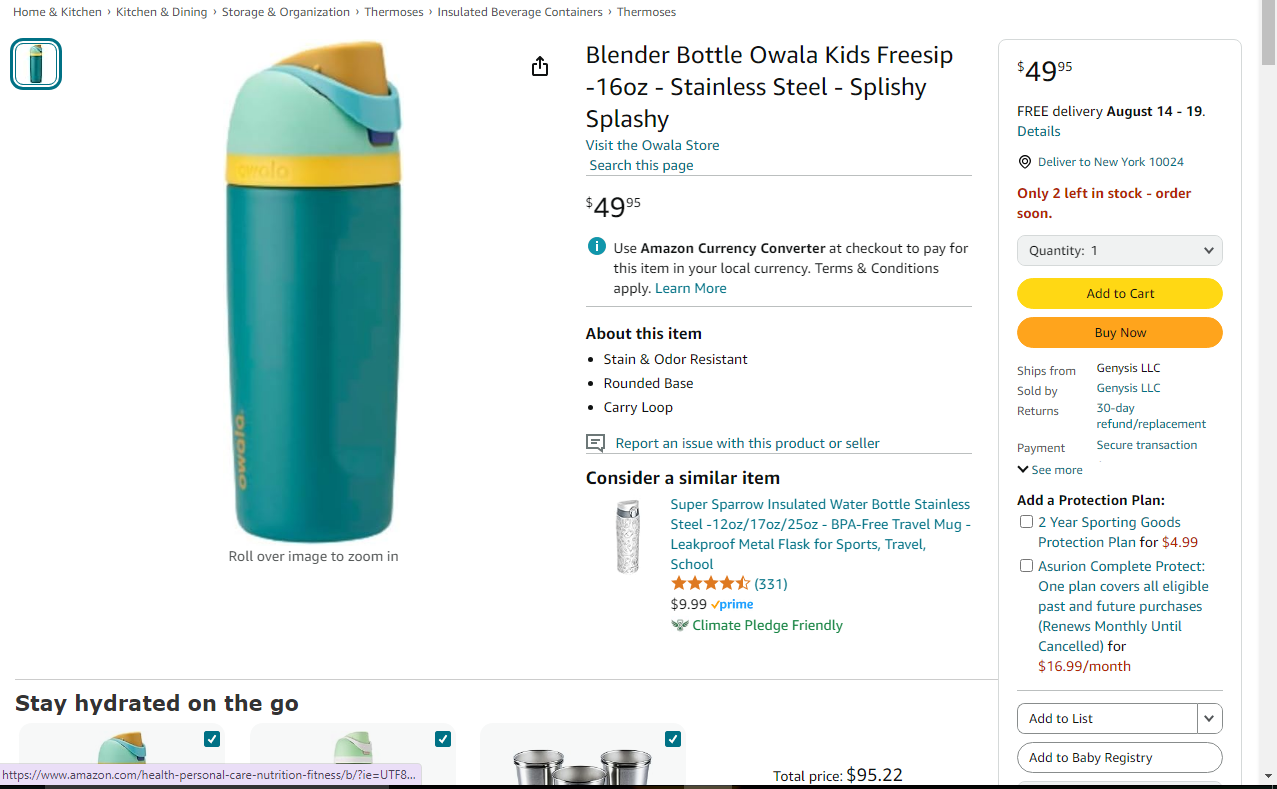Click the Prime badge under $9.99

[x=733, y=605]
